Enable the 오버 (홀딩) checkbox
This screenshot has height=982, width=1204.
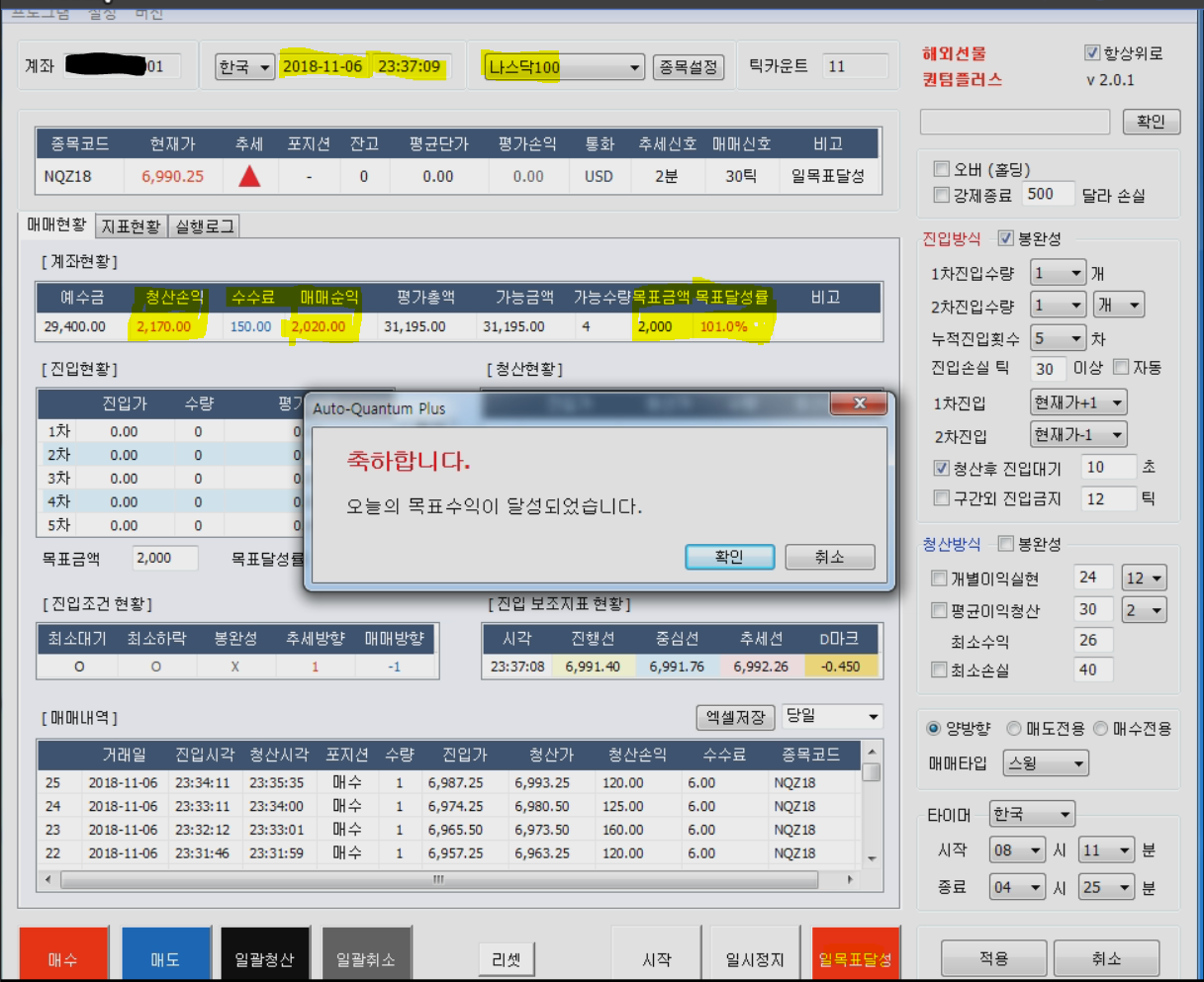coord(942,169)
